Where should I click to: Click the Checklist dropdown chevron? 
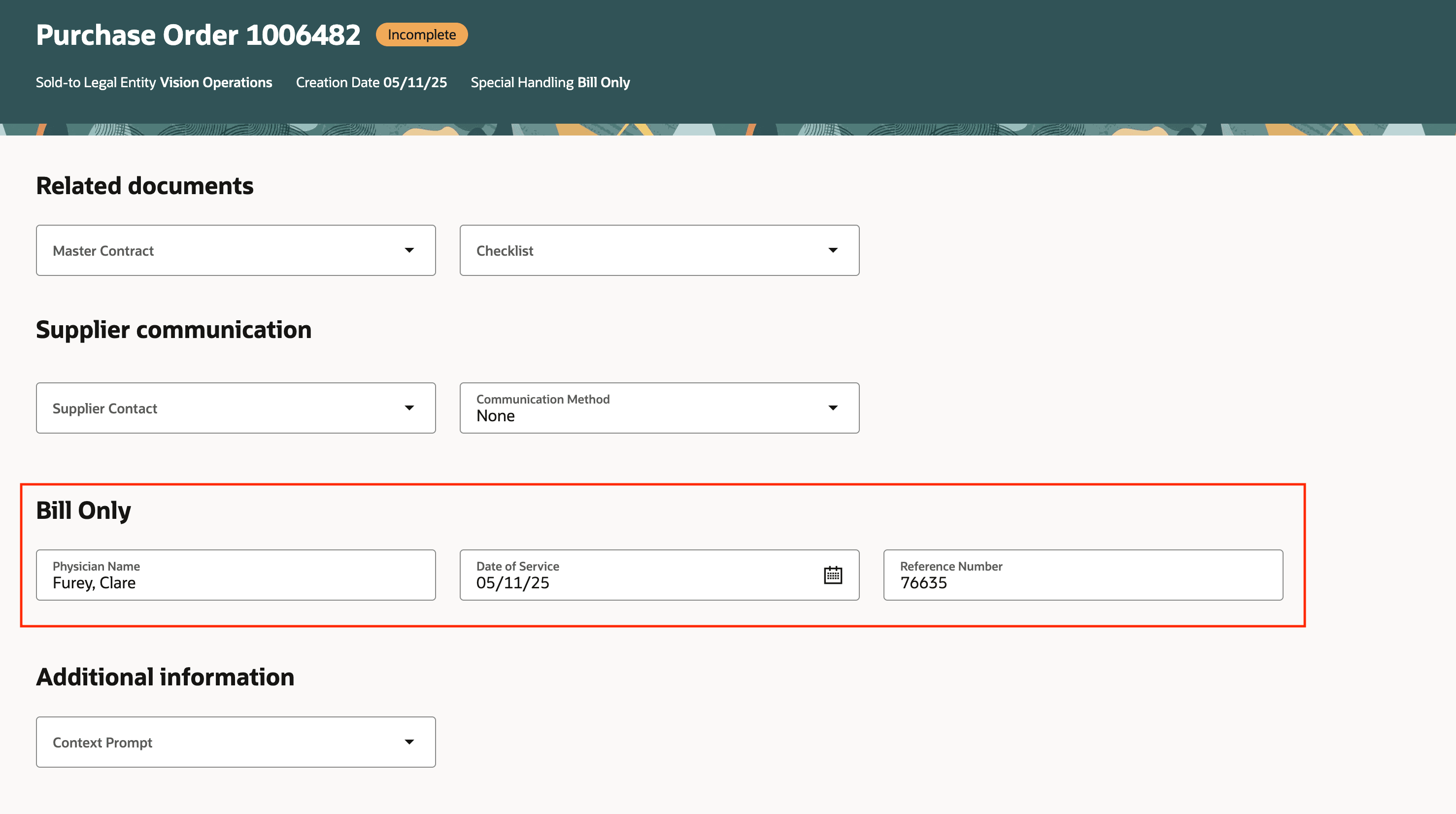tap(834, 250)
